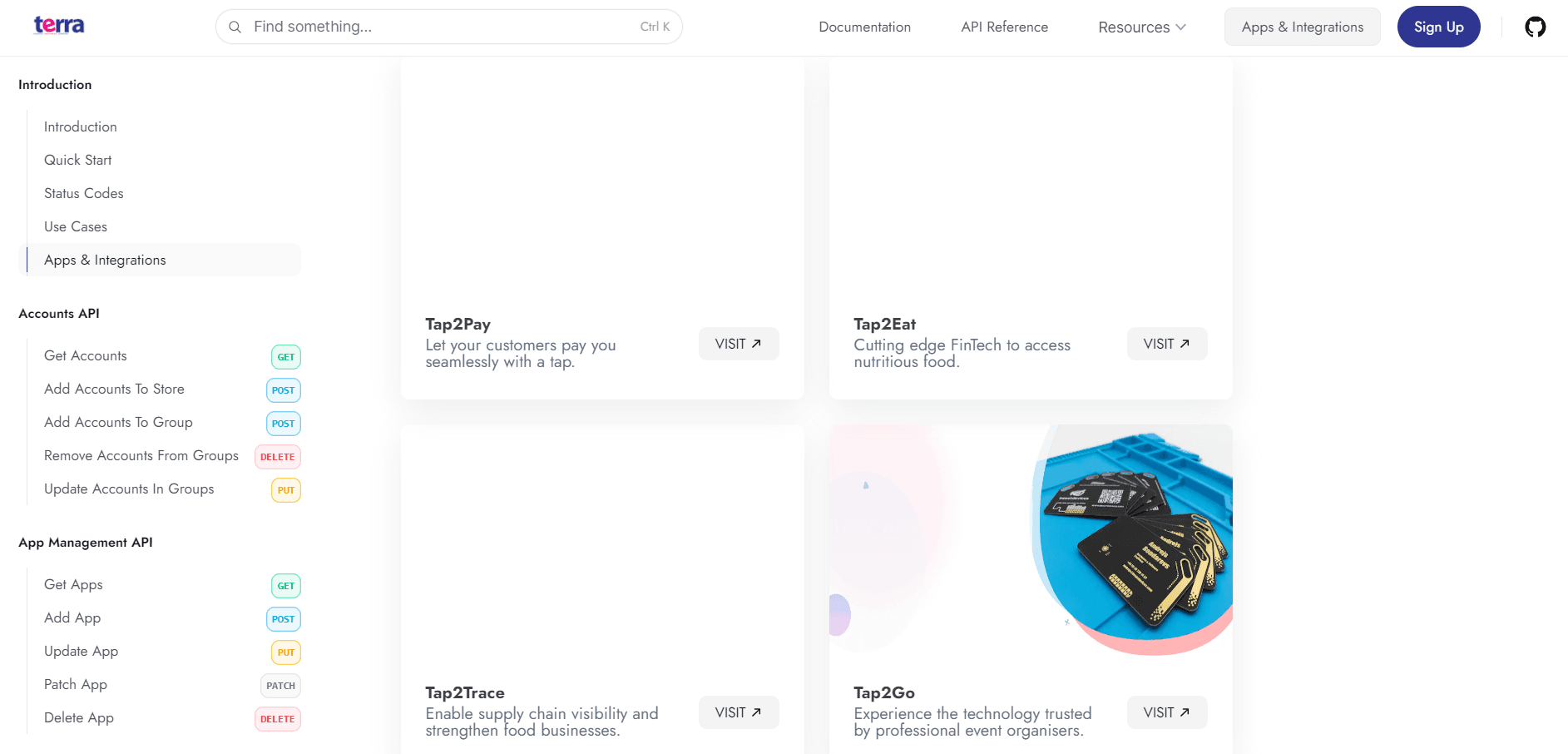This screenshot has height=754, width=1568.
Task: Visit the Tap2Eat app
Action: click(1166, 344)
